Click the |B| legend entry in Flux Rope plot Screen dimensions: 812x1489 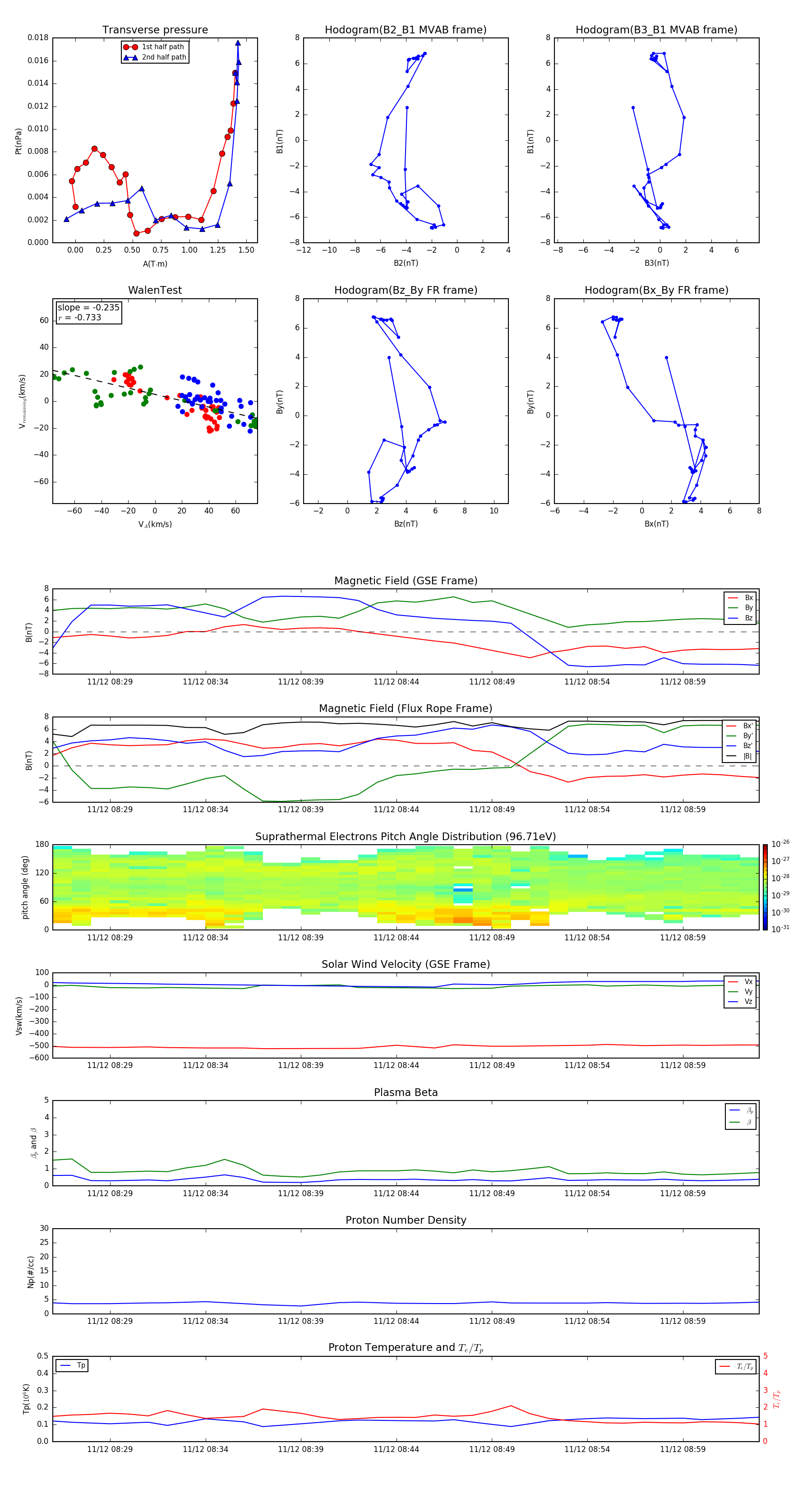(739, 756)
